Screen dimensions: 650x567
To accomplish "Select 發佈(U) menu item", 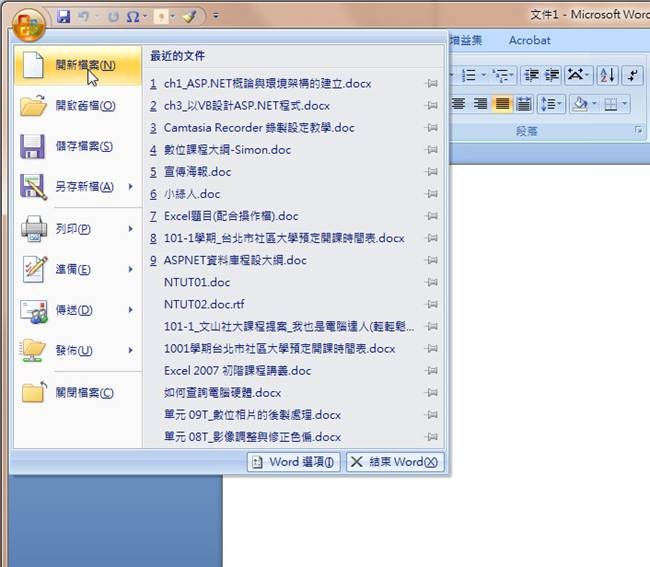I will point(78,351).
